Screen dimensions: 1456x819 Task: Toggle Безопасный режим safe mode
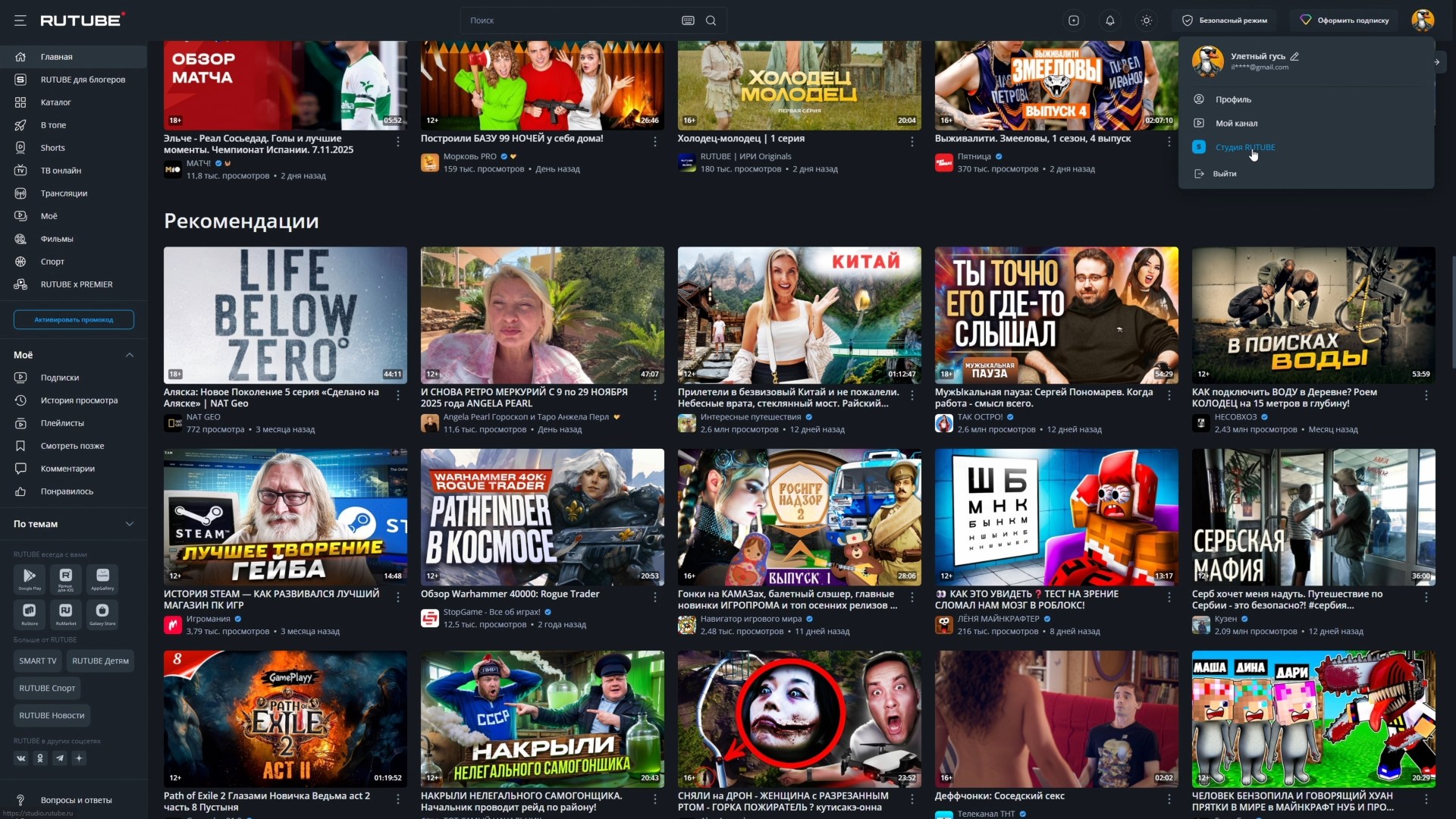click(x=1225, y=20)
